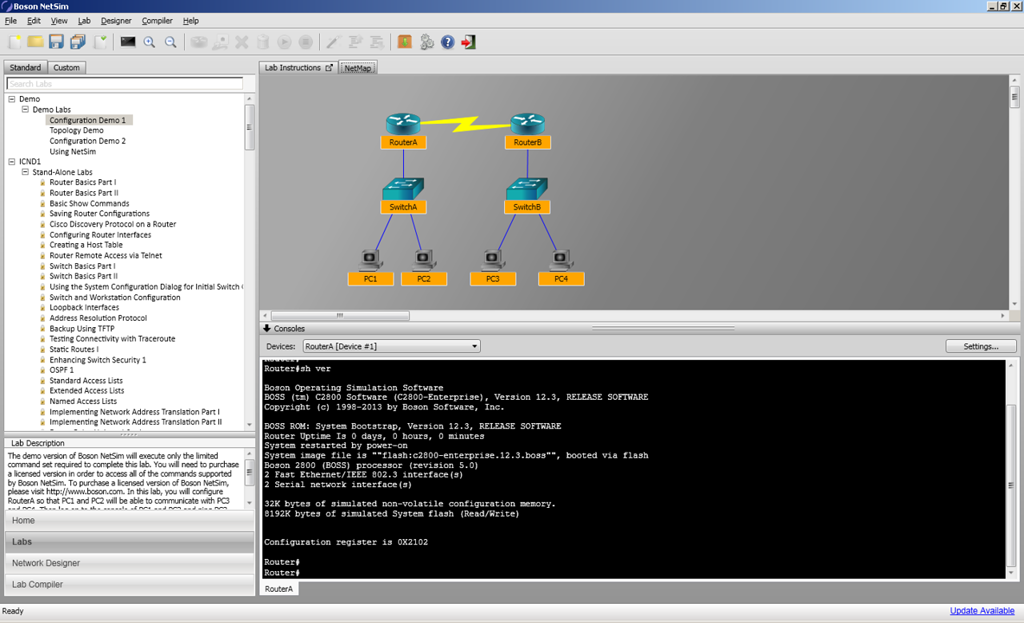Click the greyed-out add router device icon
1024x623 pixels.
pos(199,42)
